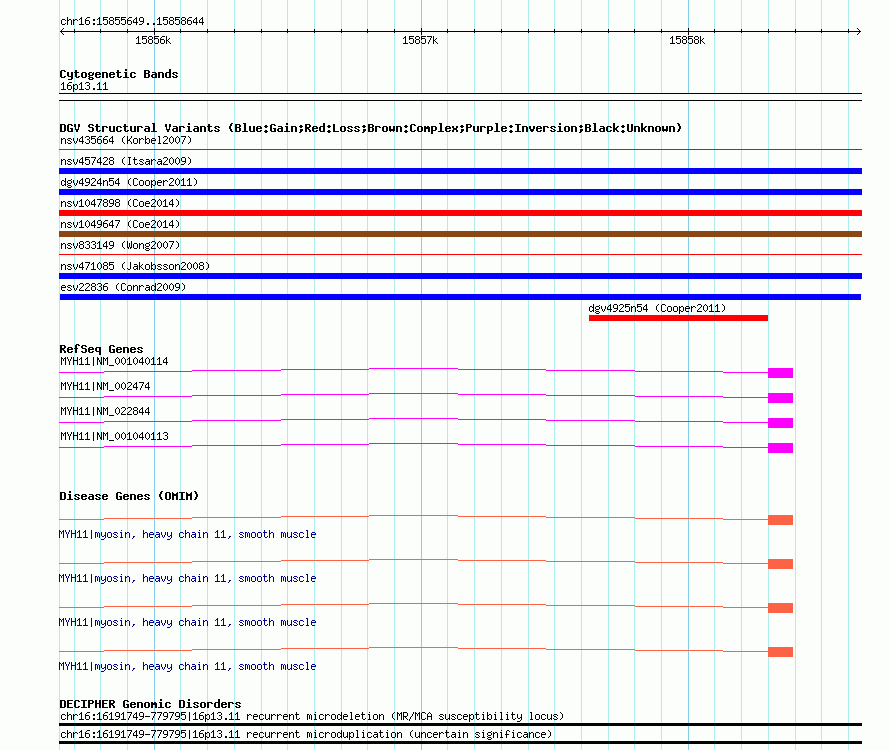Image resolution: width=890 pixels, height=750 pixels.
Task: Click the chr16:15855649..15858644 region label
Action: coord(132,21)
